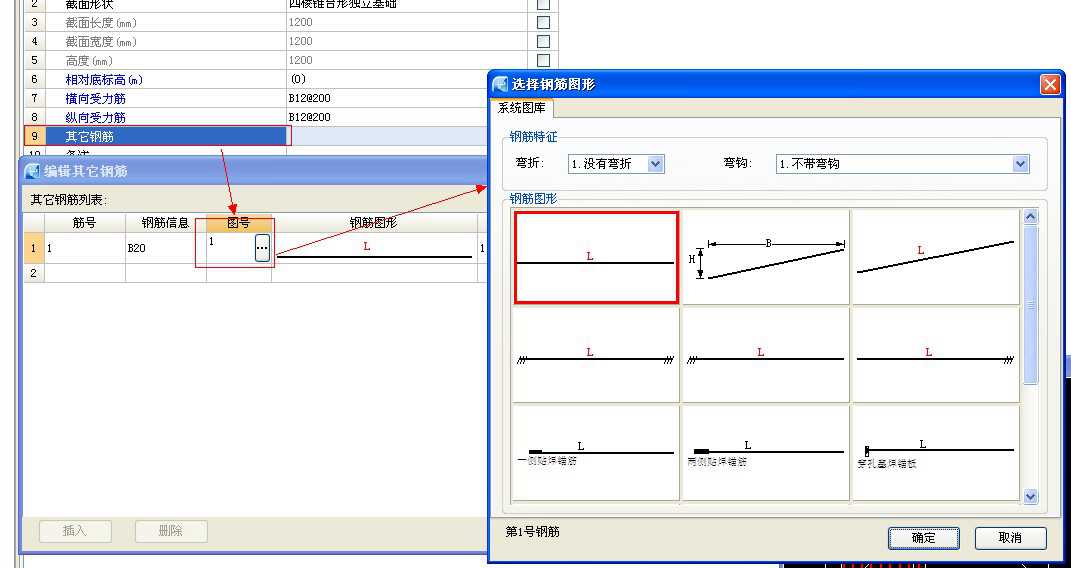1071x568 pixels.
Task: Cancel the dialog with the 取消 button
Action: 1010,538
